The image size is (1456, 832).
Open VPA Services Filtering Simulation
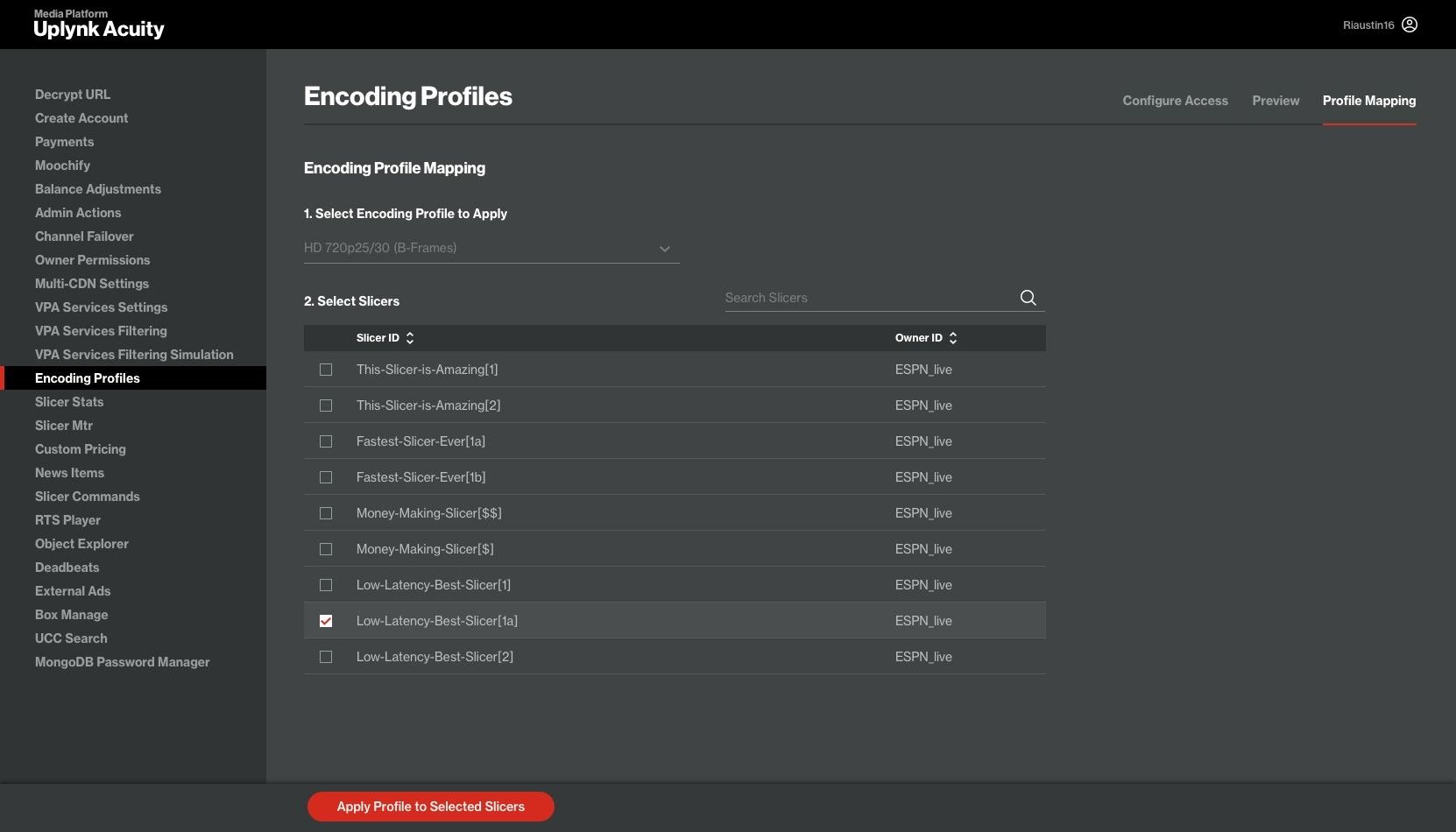point(134,355)
